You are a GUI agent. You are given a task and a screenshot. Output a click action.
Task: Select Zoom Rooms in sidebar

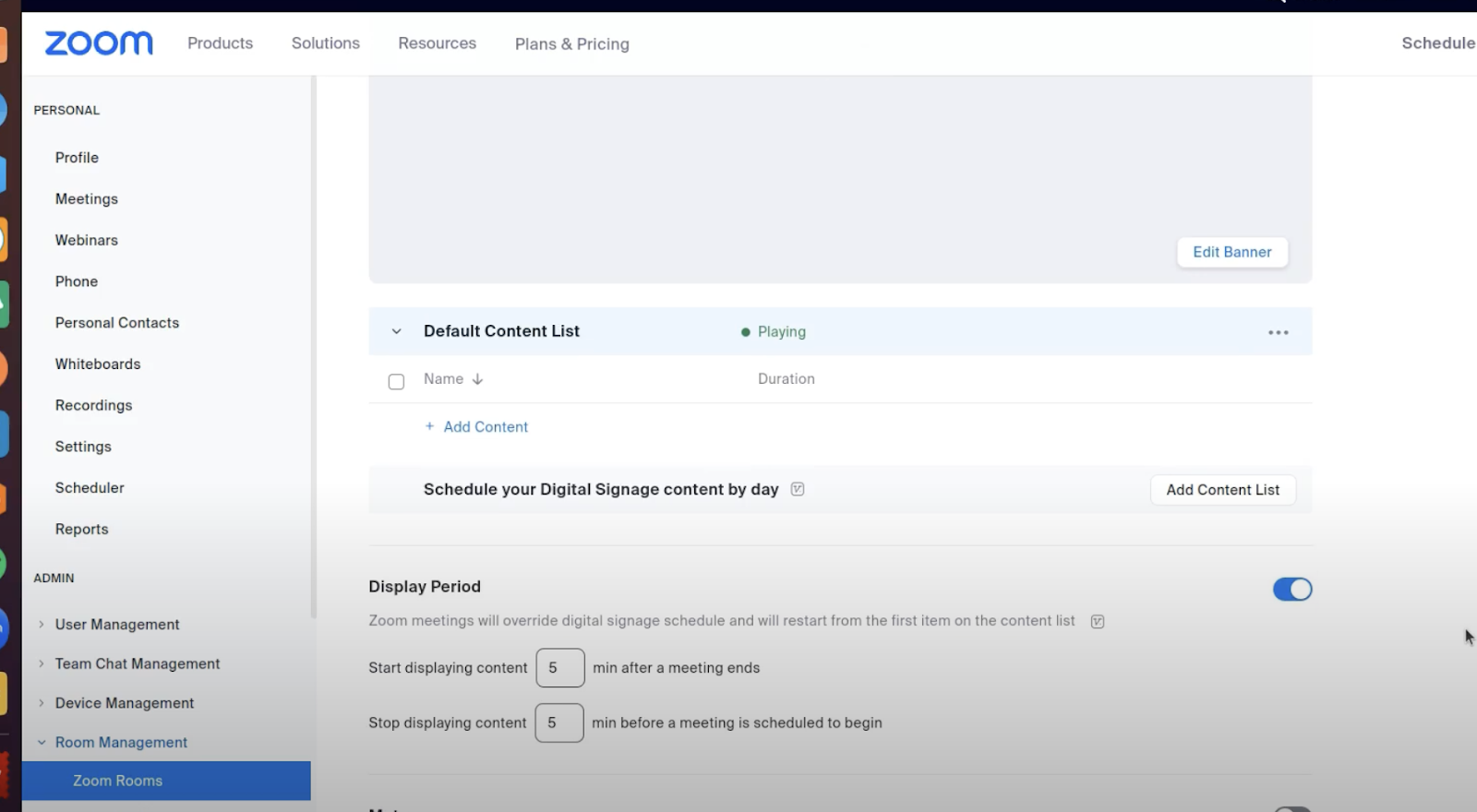pos(166,781)
